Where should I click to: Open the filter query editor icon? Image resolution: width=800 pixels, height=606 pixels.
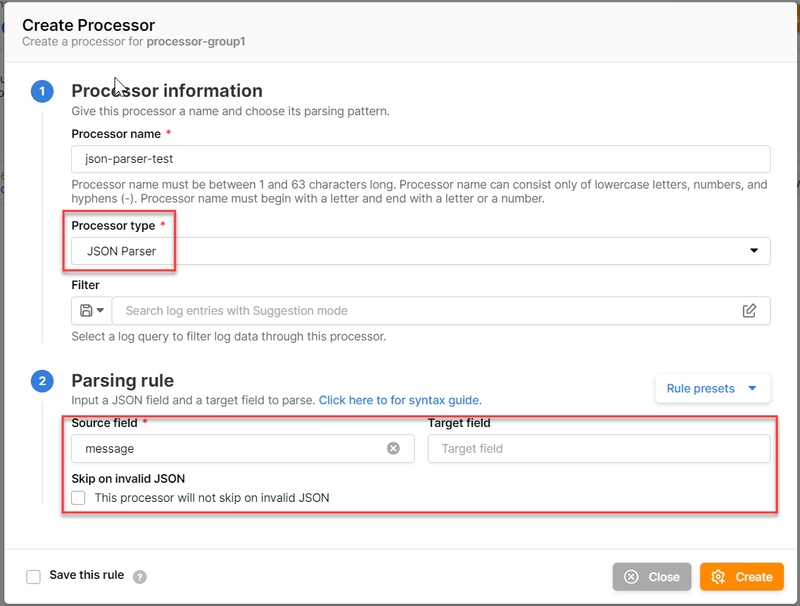749,311
